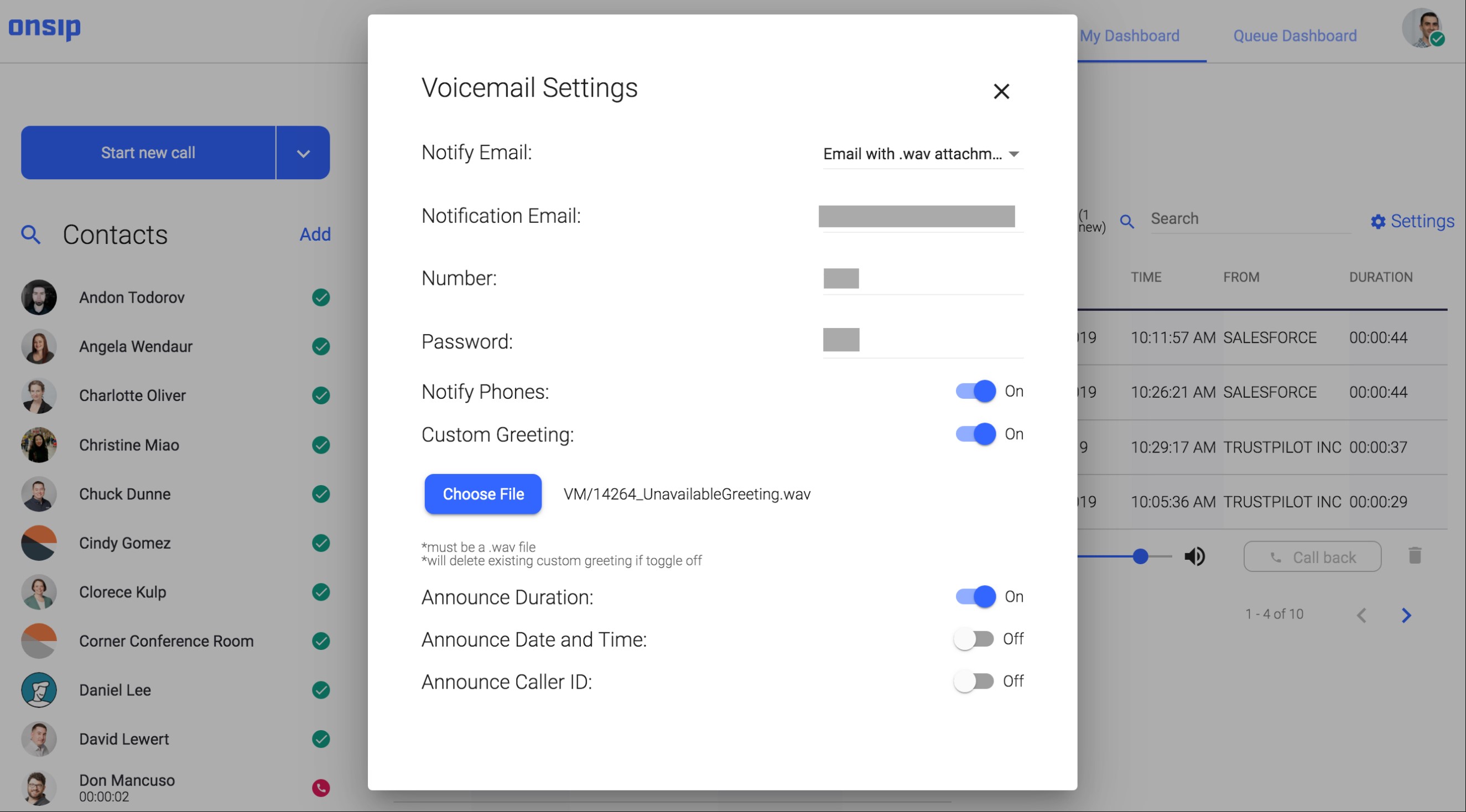
Task: Delete voicemail with the trash icon
Action: click(x=1415, y=555)
